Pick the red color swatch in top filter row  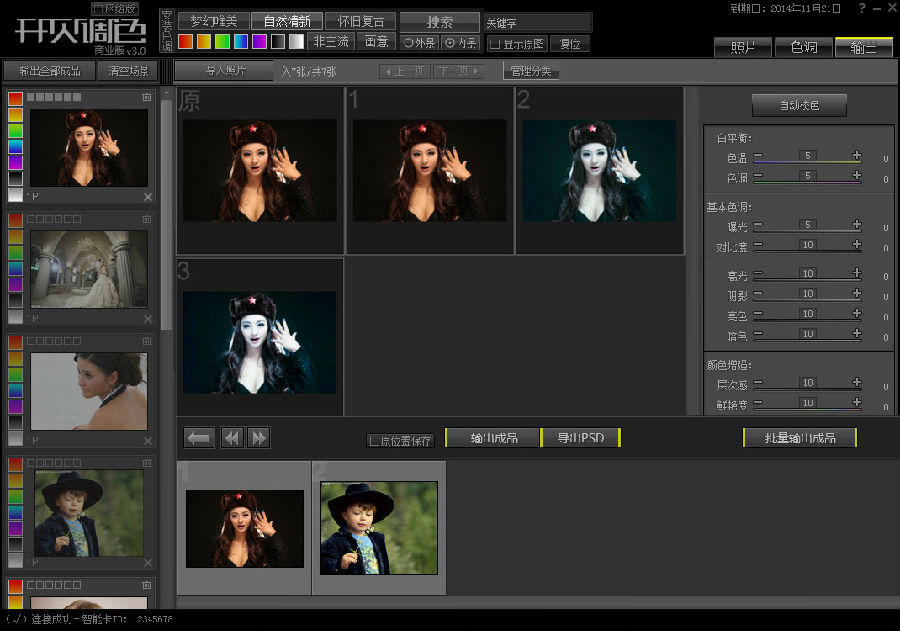pyautogui.click(x=186, y=42)
